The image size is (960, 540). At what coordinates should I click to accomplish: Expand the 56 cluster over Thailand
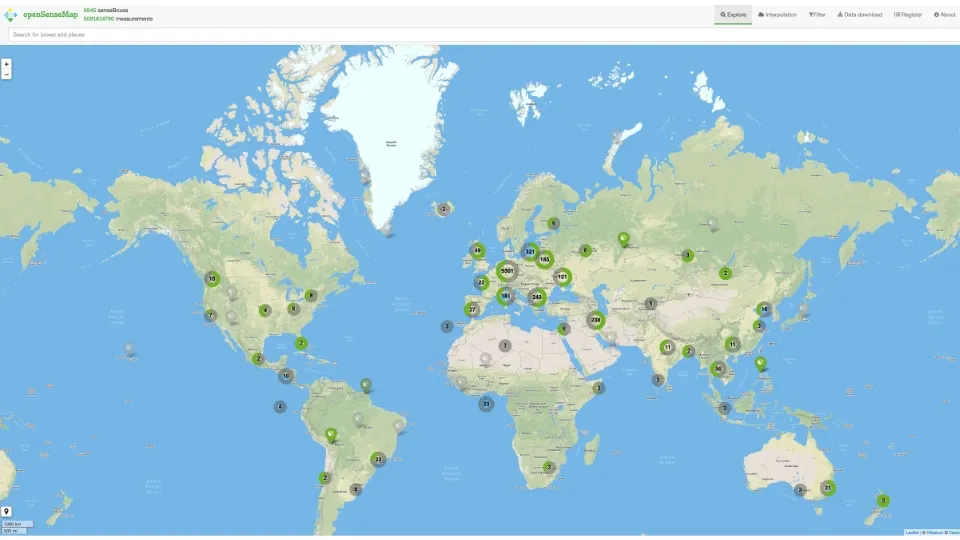pyautogui.click(x=718, y=369)
